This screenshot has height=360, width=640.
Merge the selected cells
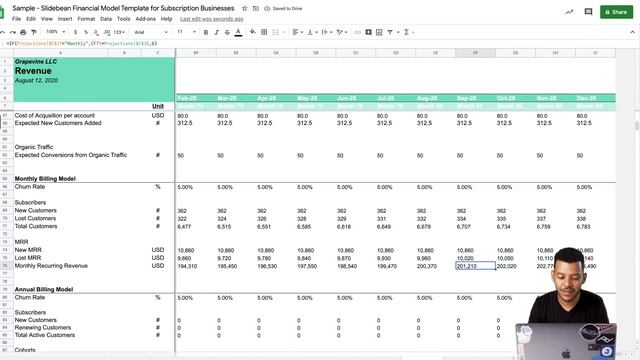pyautogui.click(x=276, y=32)
